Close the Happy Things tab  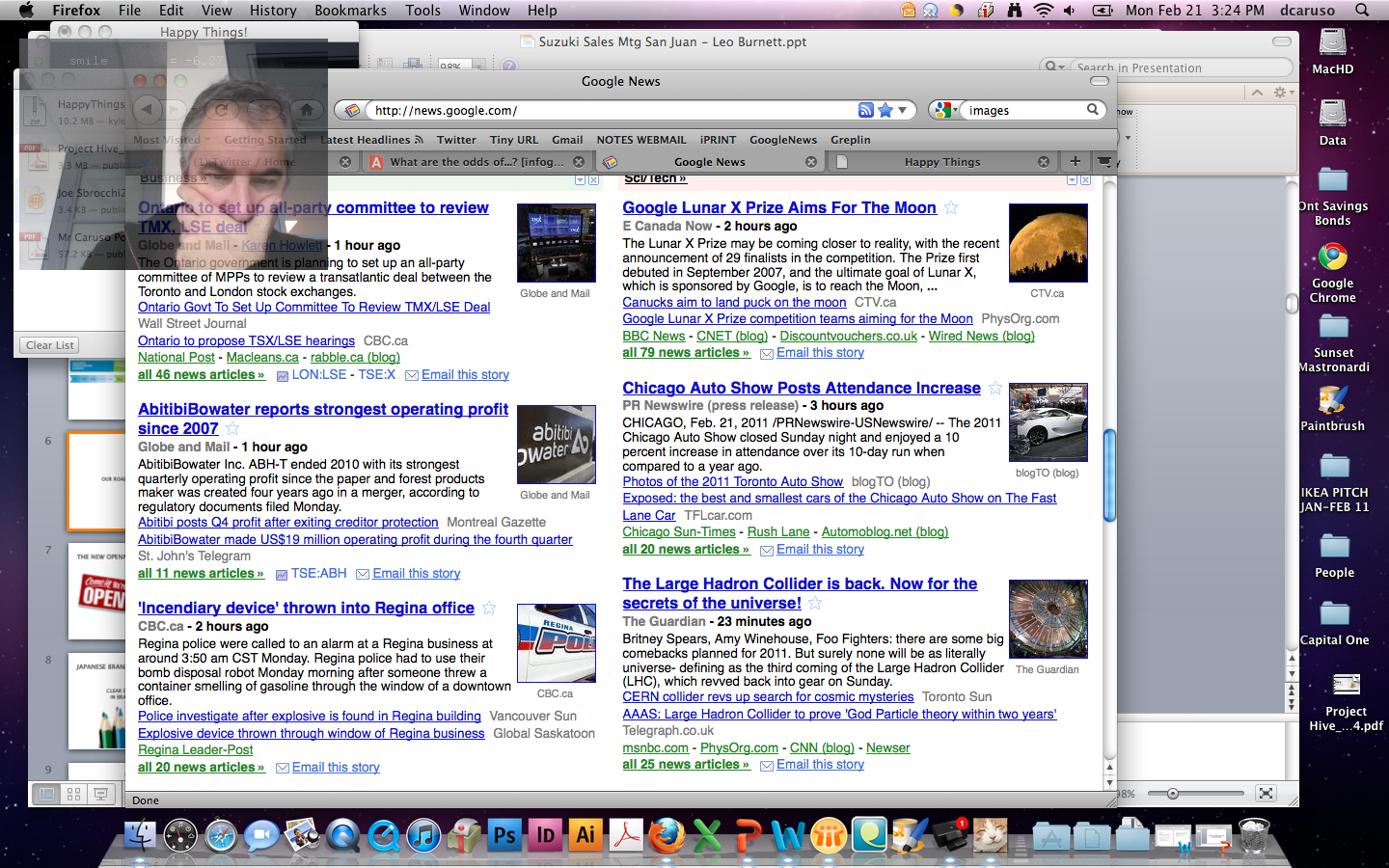pyautogui.click(x=1044, y=162)
